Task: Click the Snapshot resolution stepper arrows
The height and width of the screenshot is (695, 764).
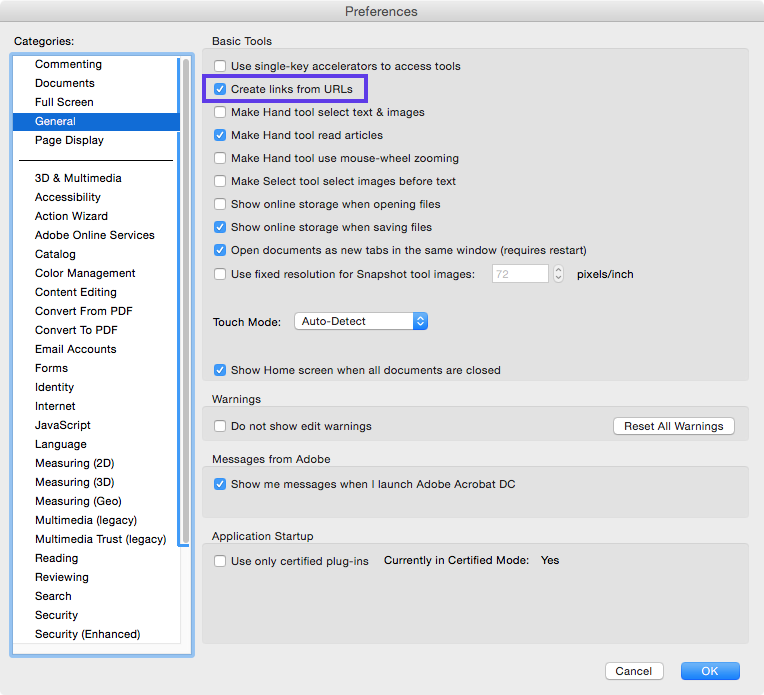Action: (558, 274)
